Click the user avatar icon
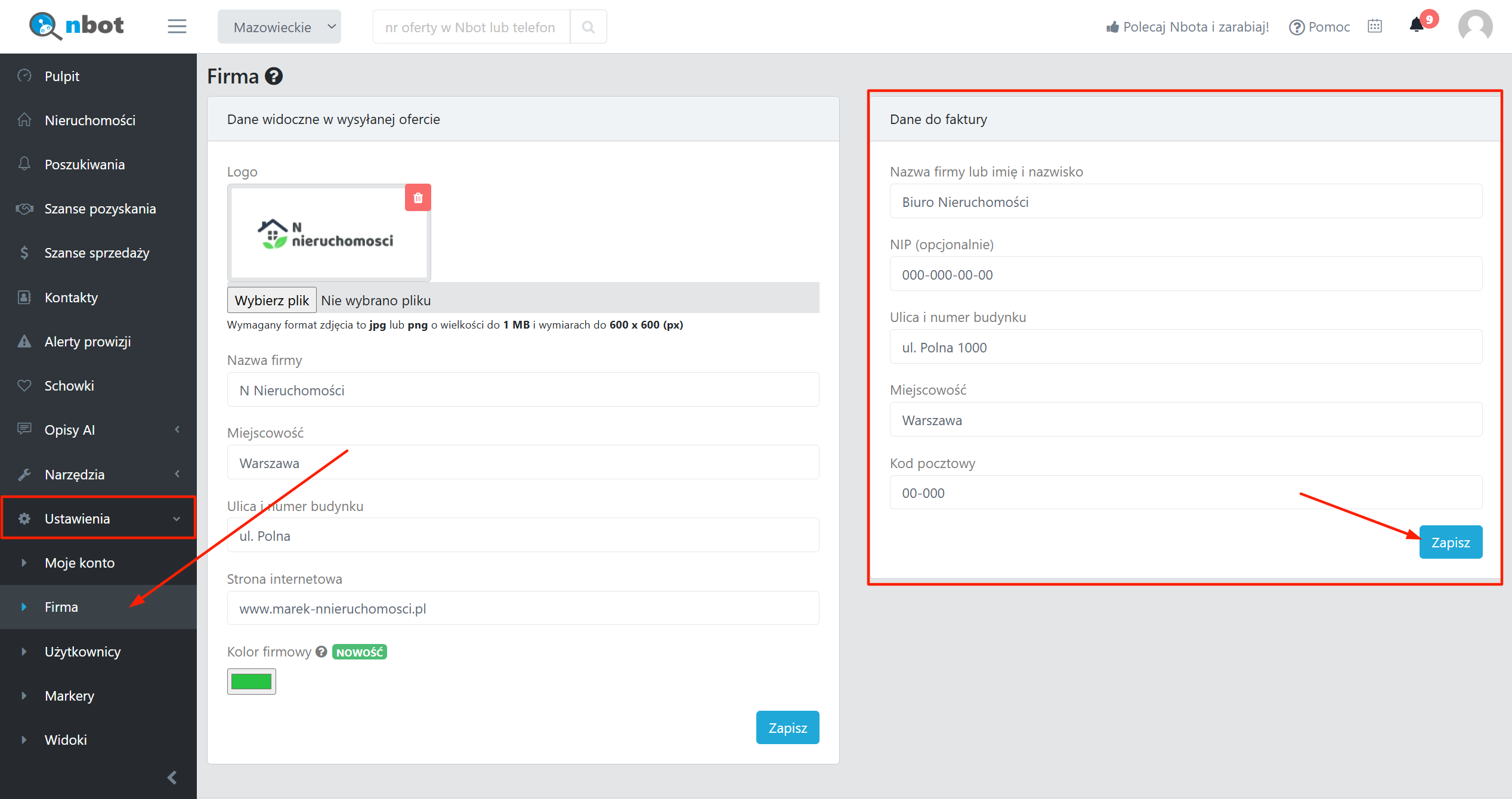 pyautogui.click(x=1474, y=27)
